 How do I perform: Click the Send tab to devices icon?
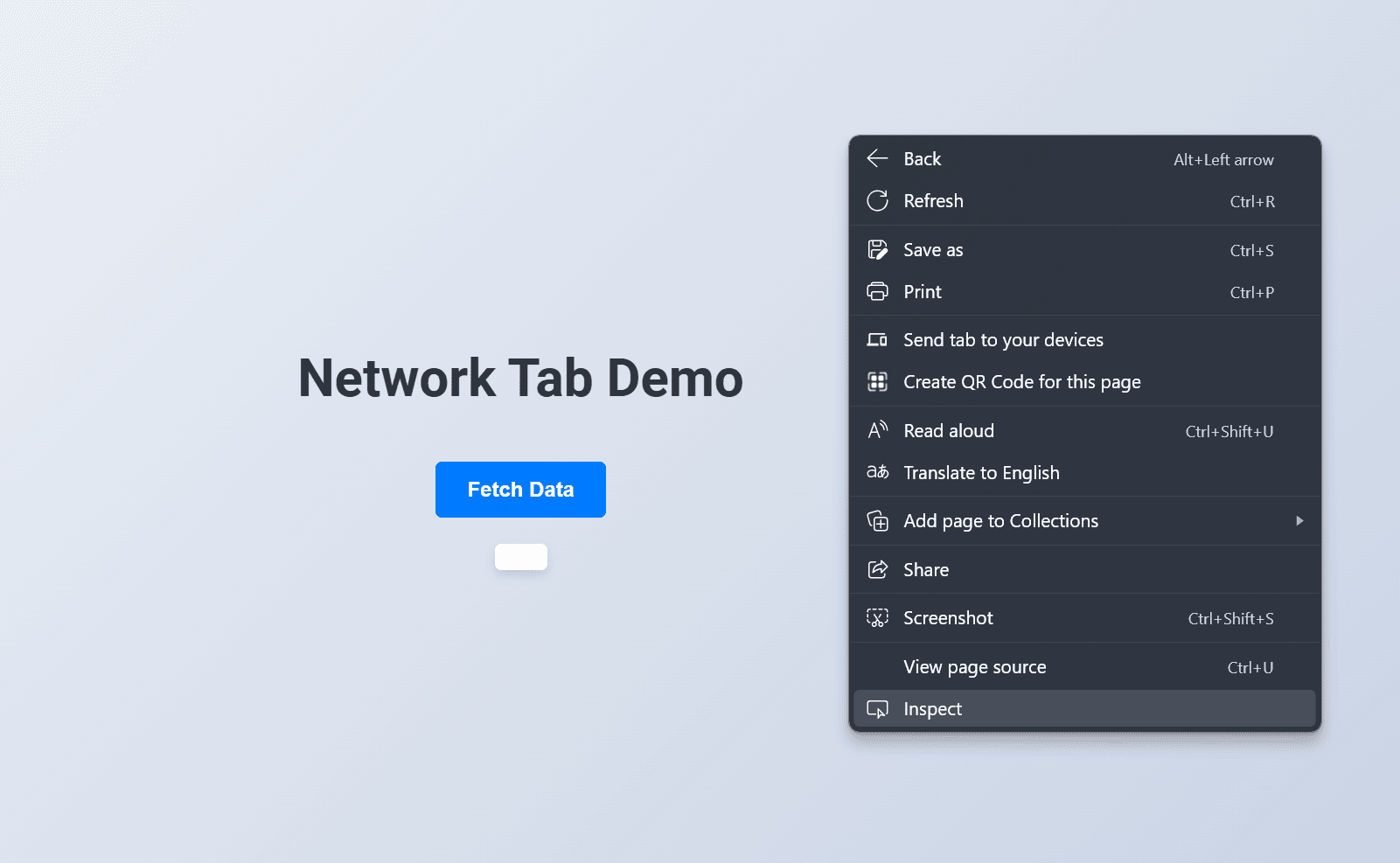pos(877,339)
